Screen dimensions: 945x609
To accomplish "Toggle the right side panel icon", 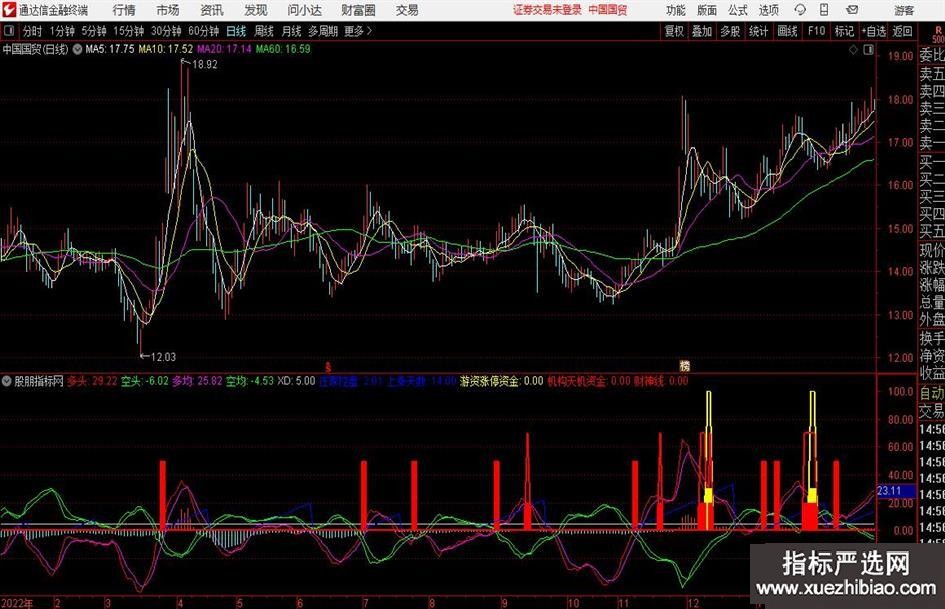I will pyautogui.click(x=868, y=50).
